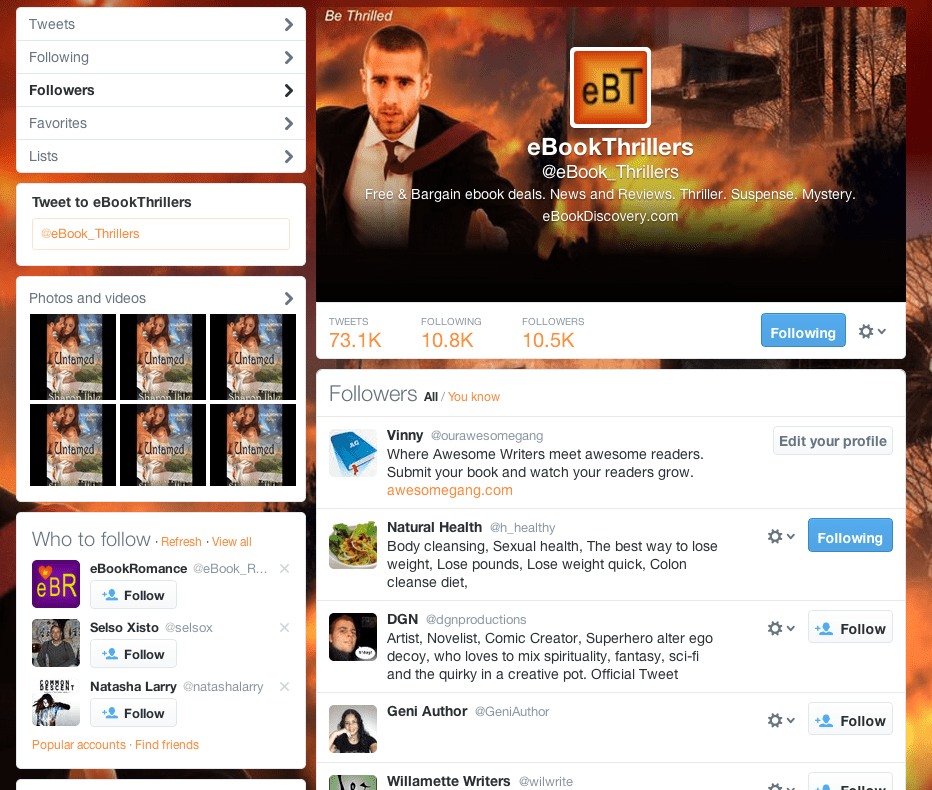The image size is (932, 790).
Task: Dismiss Natasha Larry follow suggestion
Action: [285, 687]
